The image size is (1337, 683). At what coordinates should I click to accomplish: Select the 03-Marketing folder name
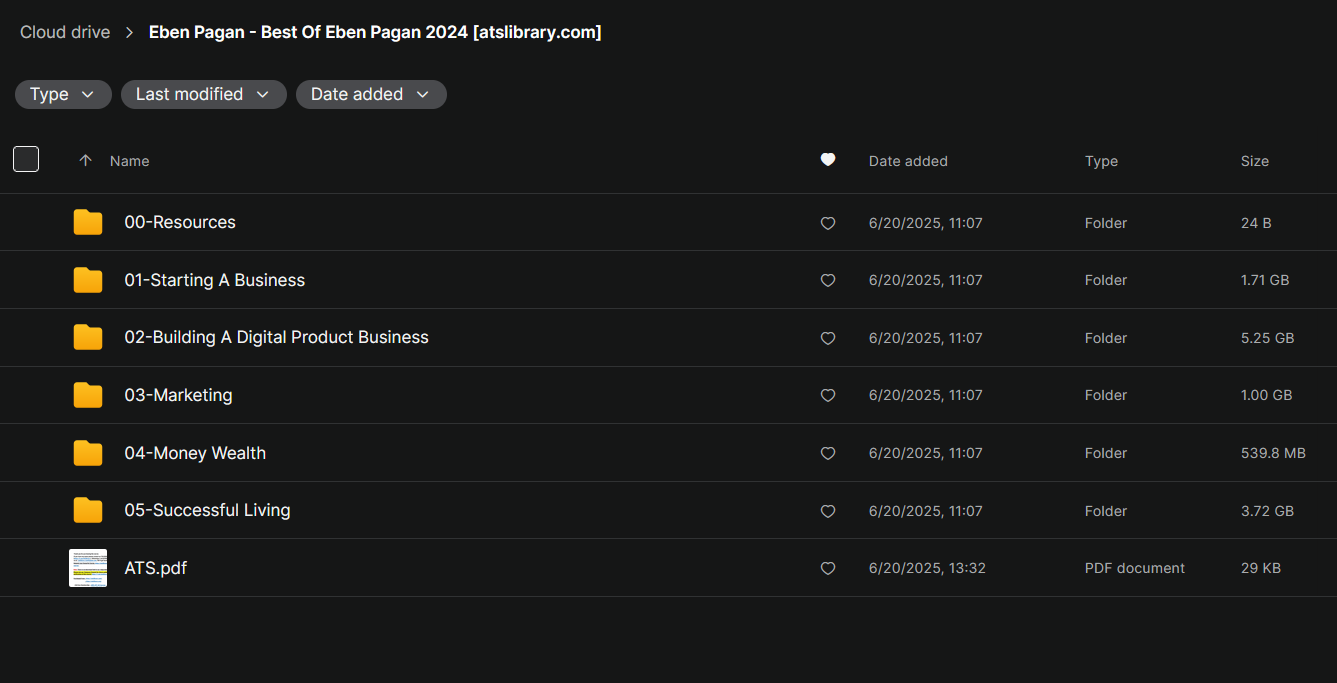tap(178, 395)
